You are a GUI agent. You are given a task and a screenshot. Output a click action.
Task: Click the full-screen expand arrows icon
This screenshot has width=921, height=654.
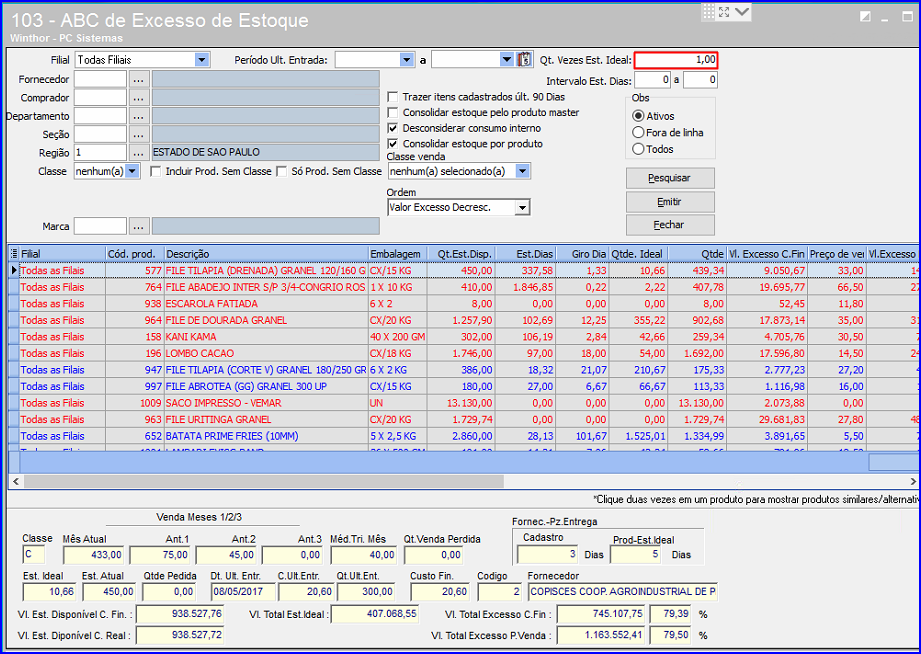724,12
